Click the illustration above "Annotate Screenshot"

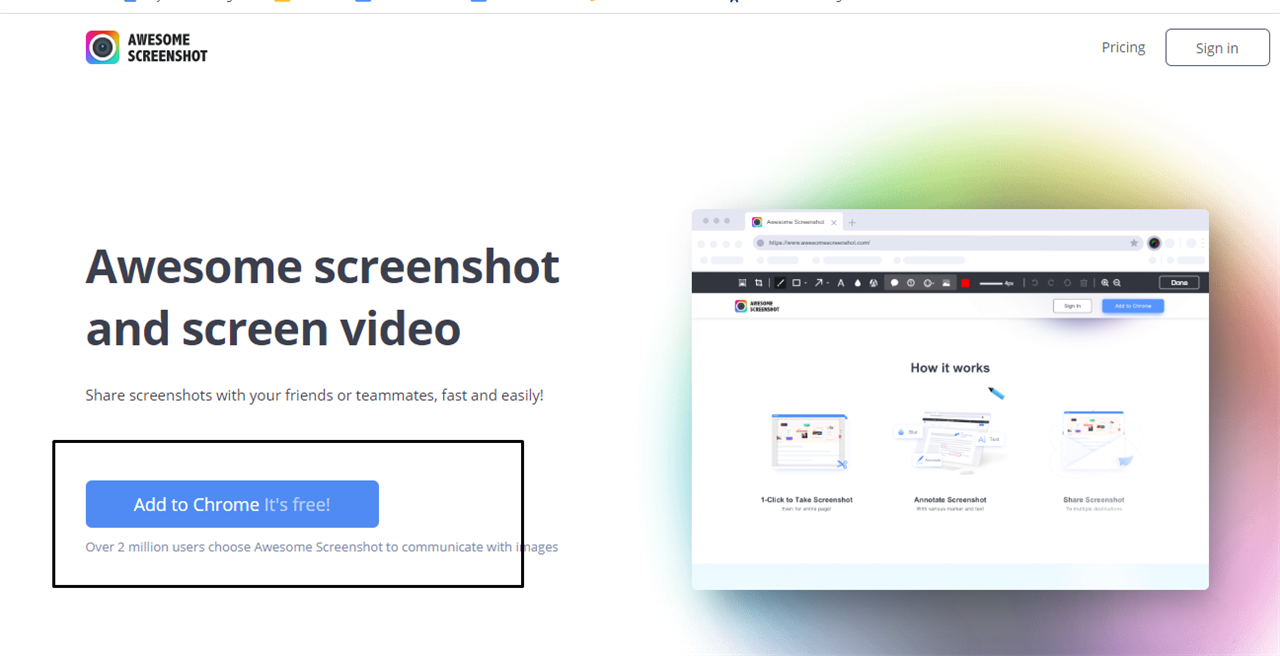tap(948, 440)
